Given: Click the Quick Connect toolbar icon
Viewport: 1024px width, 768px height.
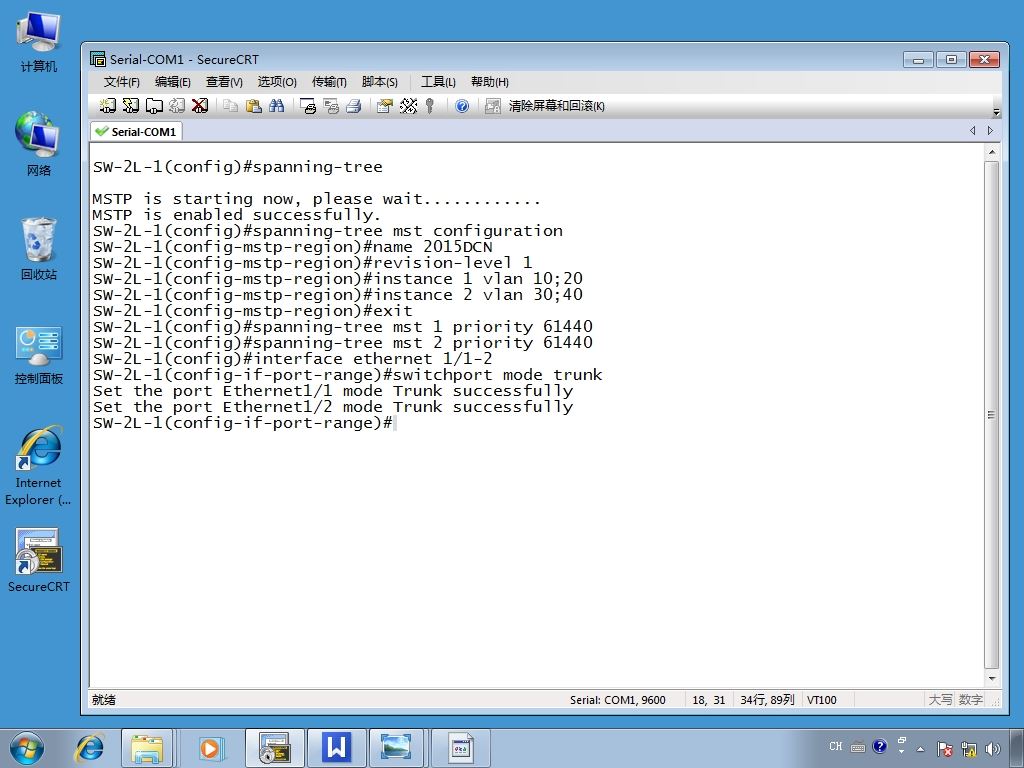Looking at the screenshot, I should pos(131,106).
